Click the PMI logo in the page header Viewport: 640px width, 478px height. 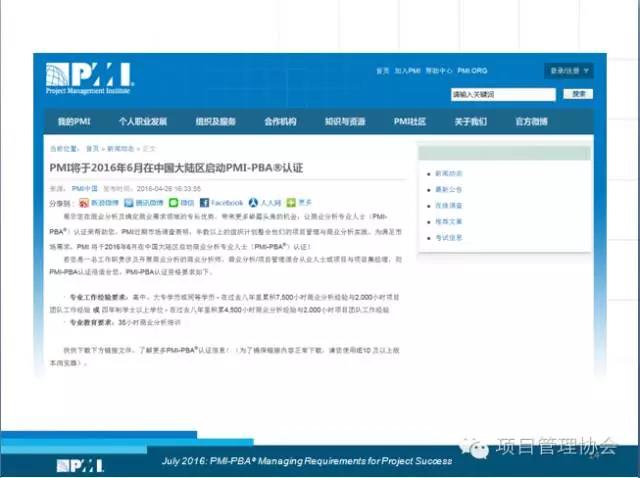90,78
